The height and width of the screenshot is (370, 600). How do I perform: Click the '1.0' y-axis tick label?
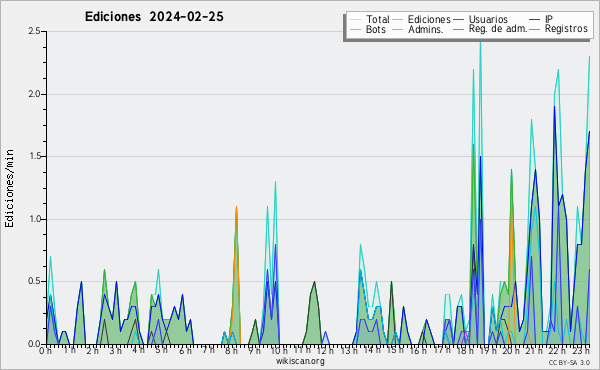click(x=34, y=219)
